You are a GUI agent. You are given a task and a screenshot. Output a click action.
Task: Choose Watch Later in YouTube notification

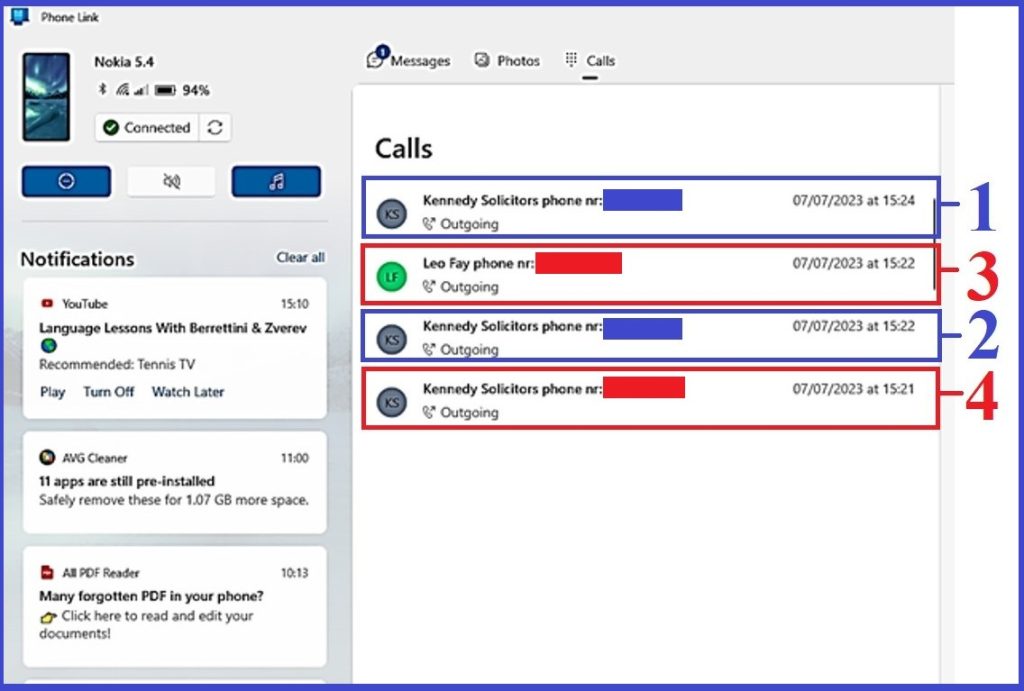tap(188, 392)
